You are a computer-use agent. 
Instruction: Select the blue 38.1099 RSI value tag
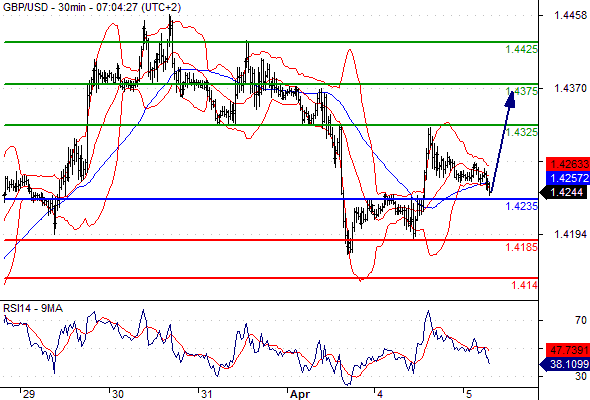[565, 364]
